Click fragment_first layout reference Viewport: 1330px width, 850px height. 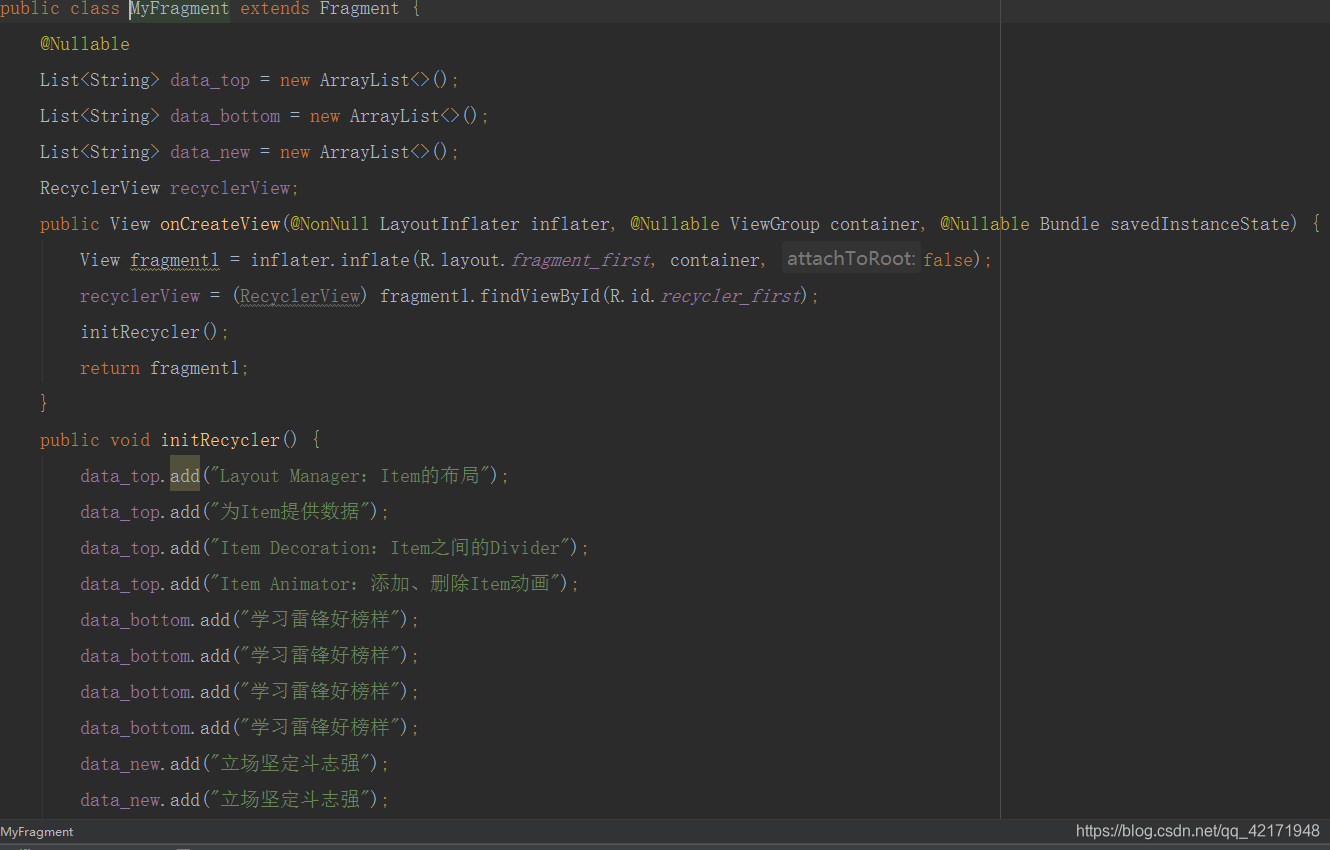tap(580, 260)
